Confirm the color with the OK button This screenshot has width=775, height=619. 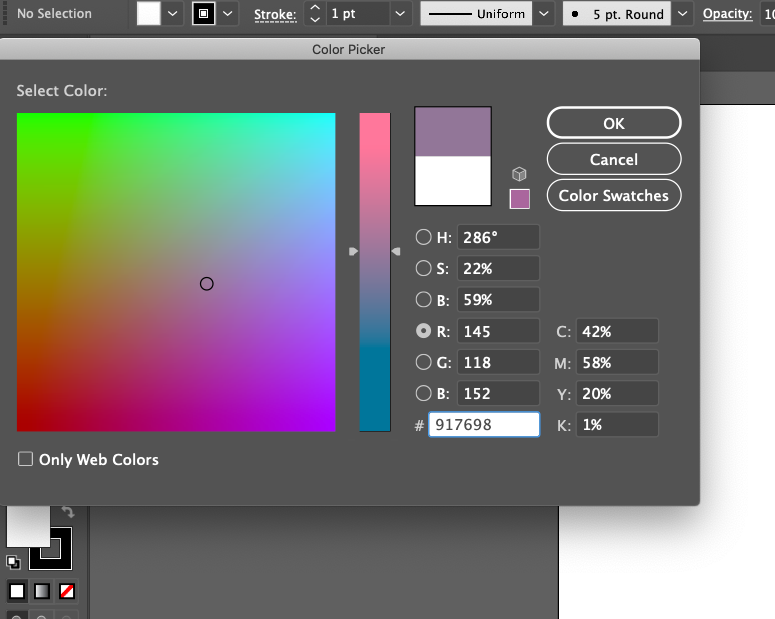click(613, 123)
